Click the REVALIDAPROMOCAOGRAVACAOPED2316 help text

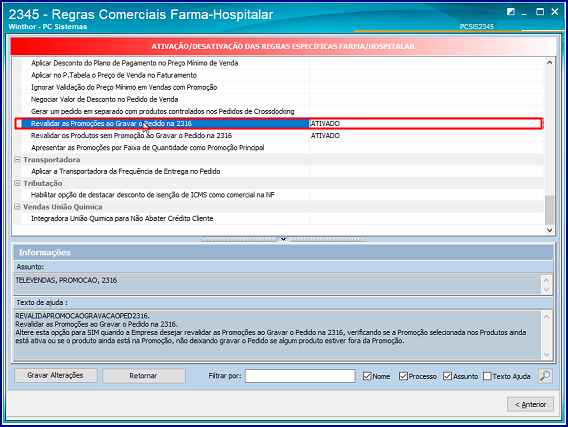[x=82, y=316]
